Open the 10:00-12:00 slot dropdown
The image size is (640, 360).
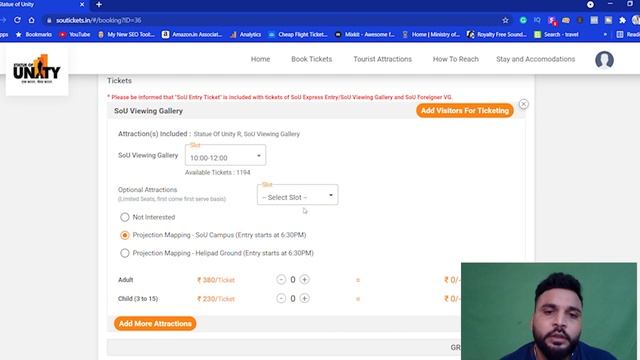[x=225, y=156]
